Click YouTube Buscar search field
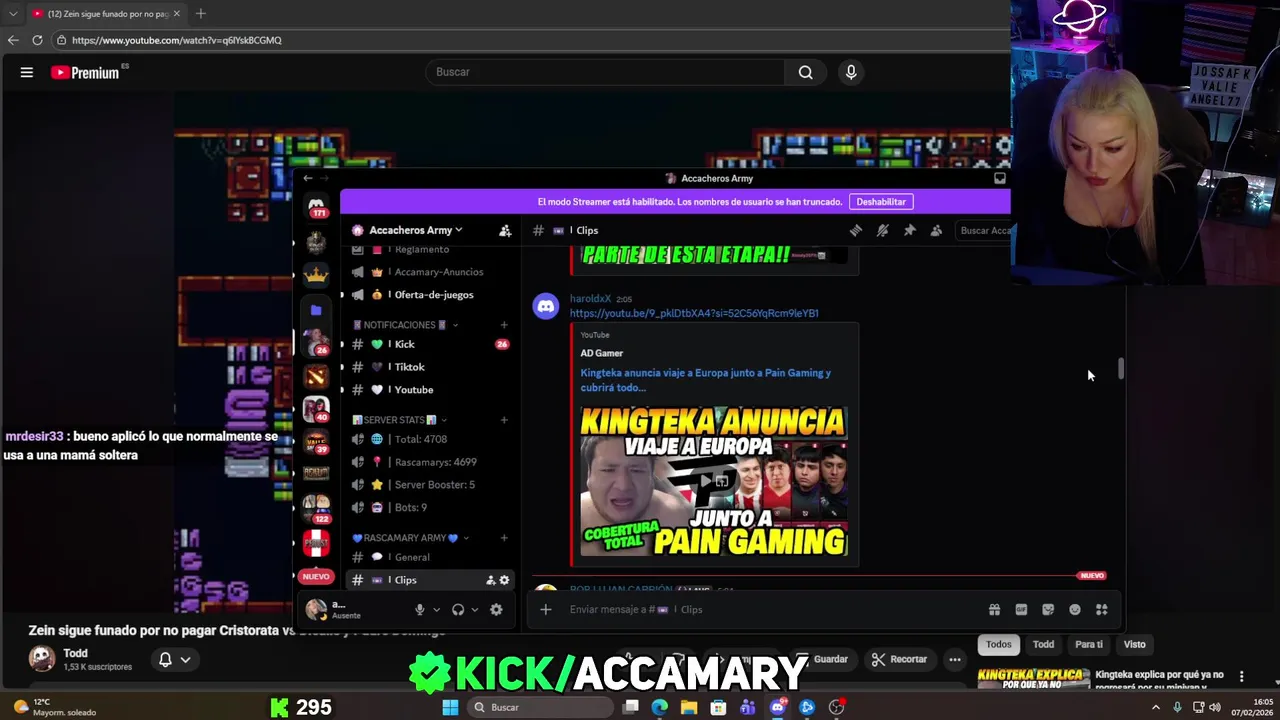The height and width of the screenshot is (720, 1280). point(604,72)
